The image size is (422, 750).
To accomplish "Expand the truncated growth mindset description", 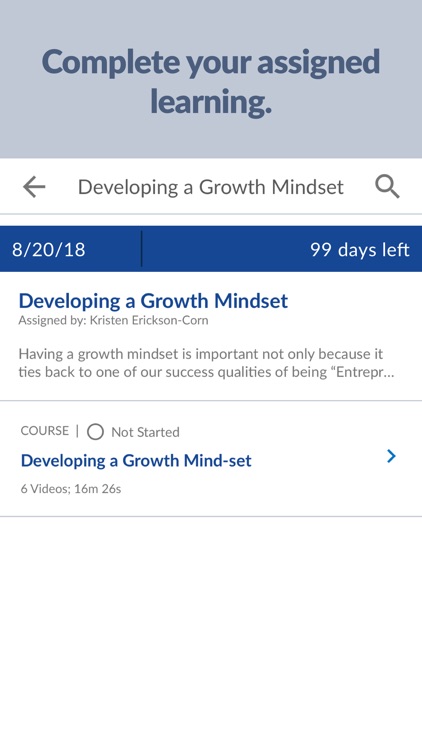I will (206, 364).
